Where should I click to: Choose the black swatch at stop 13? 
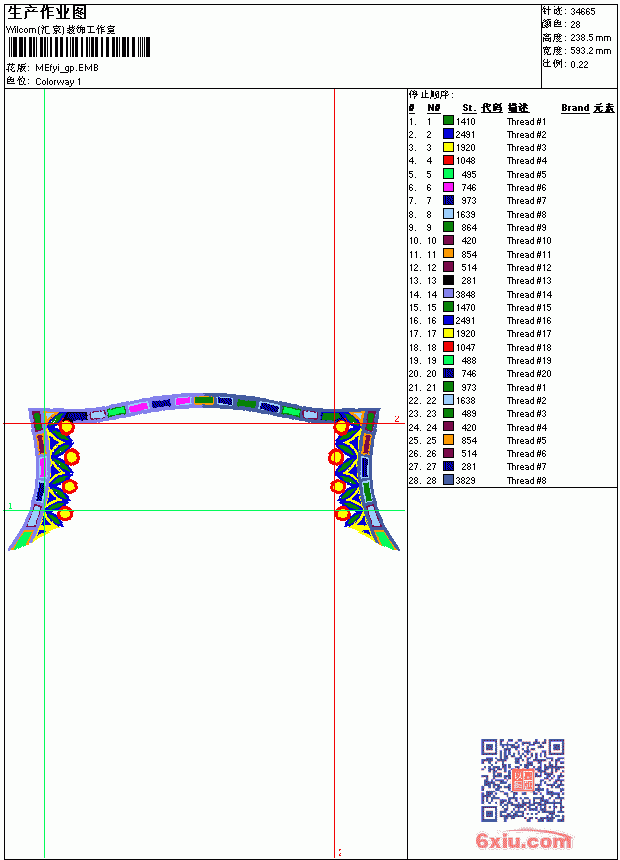click(x=448, y=280)
